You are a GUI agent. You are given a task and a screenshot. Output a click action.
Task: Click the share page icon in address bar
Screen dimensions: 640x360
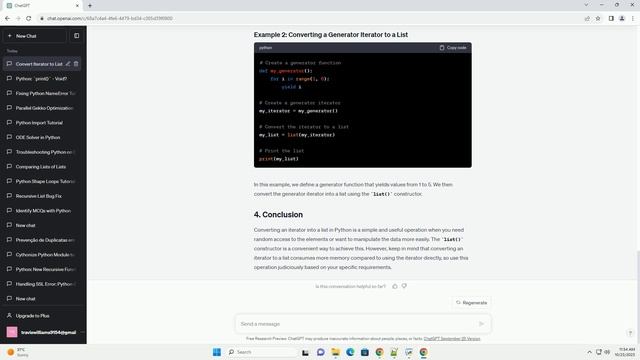click(x=587, y=18)
